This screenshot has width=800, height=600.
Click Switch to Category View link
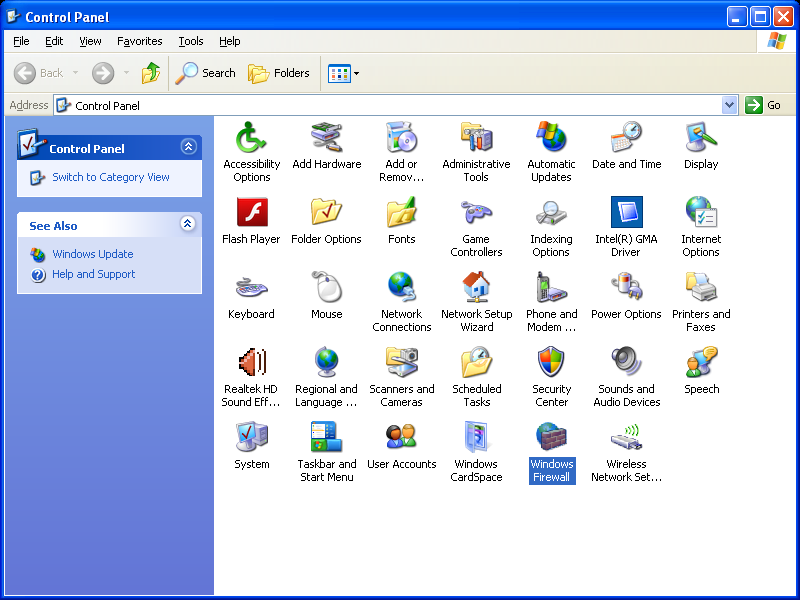pyautogui.click(x=111, y=177)
